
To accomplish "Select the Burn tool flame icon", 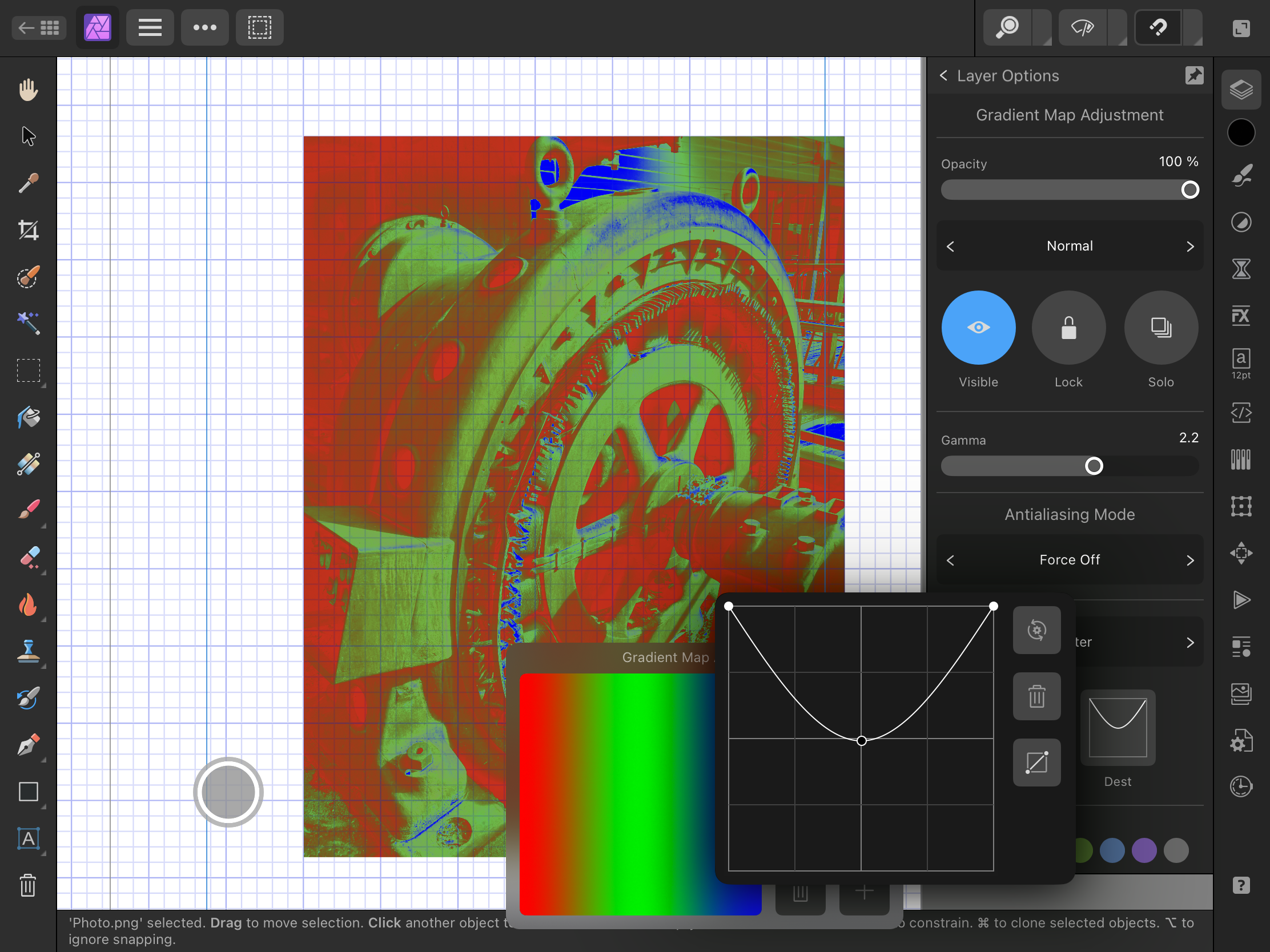I will click(x=28, y=605).
